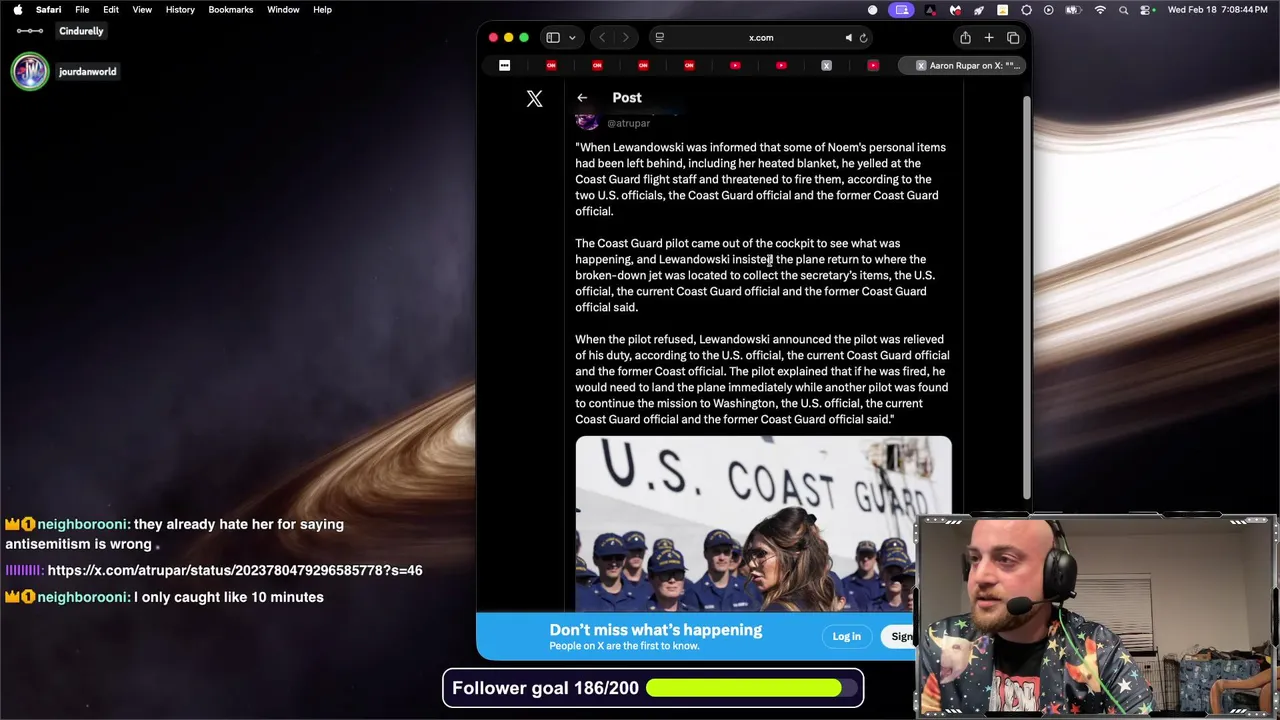Switch to the white three-dots favicon tab
The image size is (1280, 720).
click(x=504, y=66)
